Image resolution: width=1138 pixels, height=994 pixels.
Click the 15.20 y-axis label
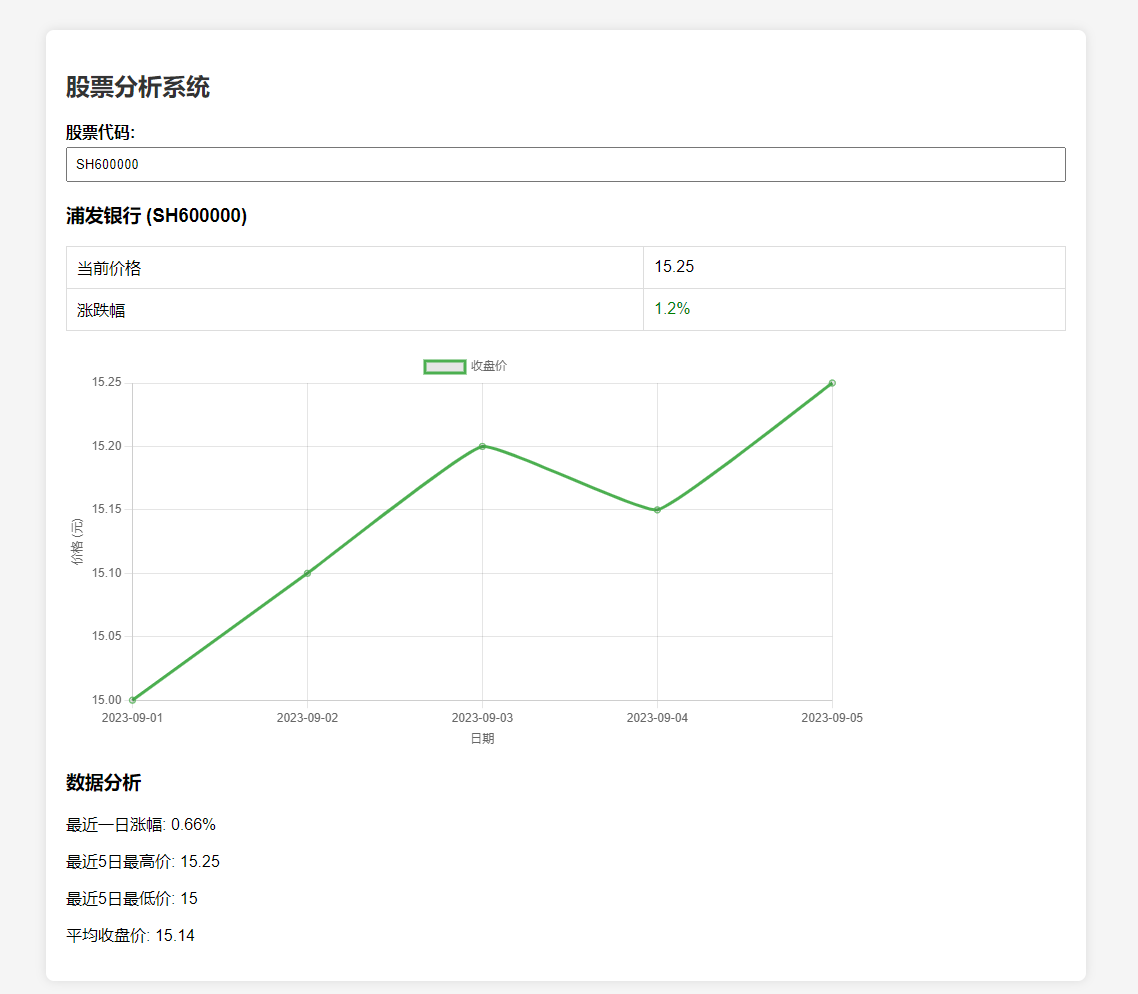pyautogui.click(x=107, y=446)
